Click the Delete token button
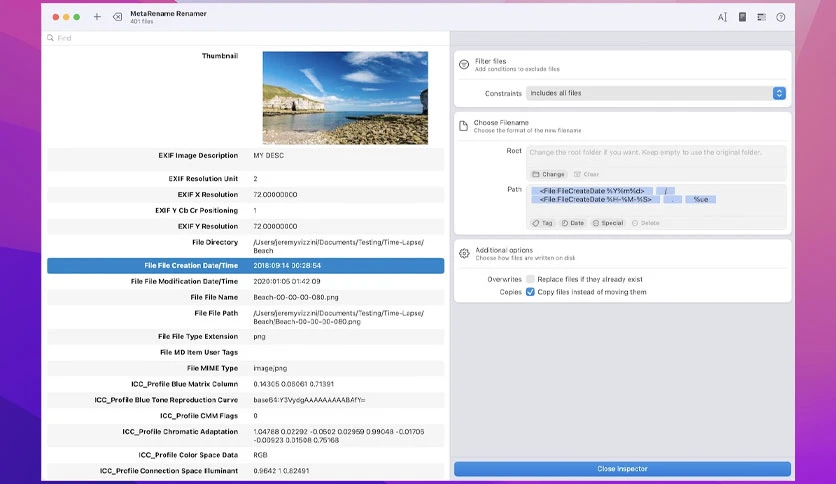Image resolution: width=836 pixels, height=484 pixels. pyautogui.click(x=646, y=223)
